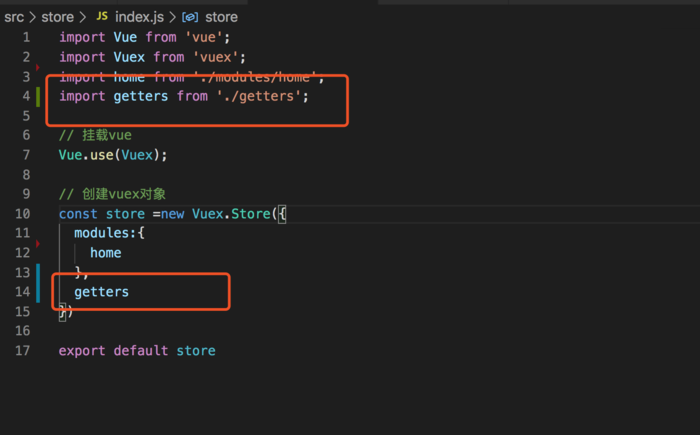
Task: Click the variable symbol icon in breadcrumb
Action: pyautogui.click(x=190, y=17)
